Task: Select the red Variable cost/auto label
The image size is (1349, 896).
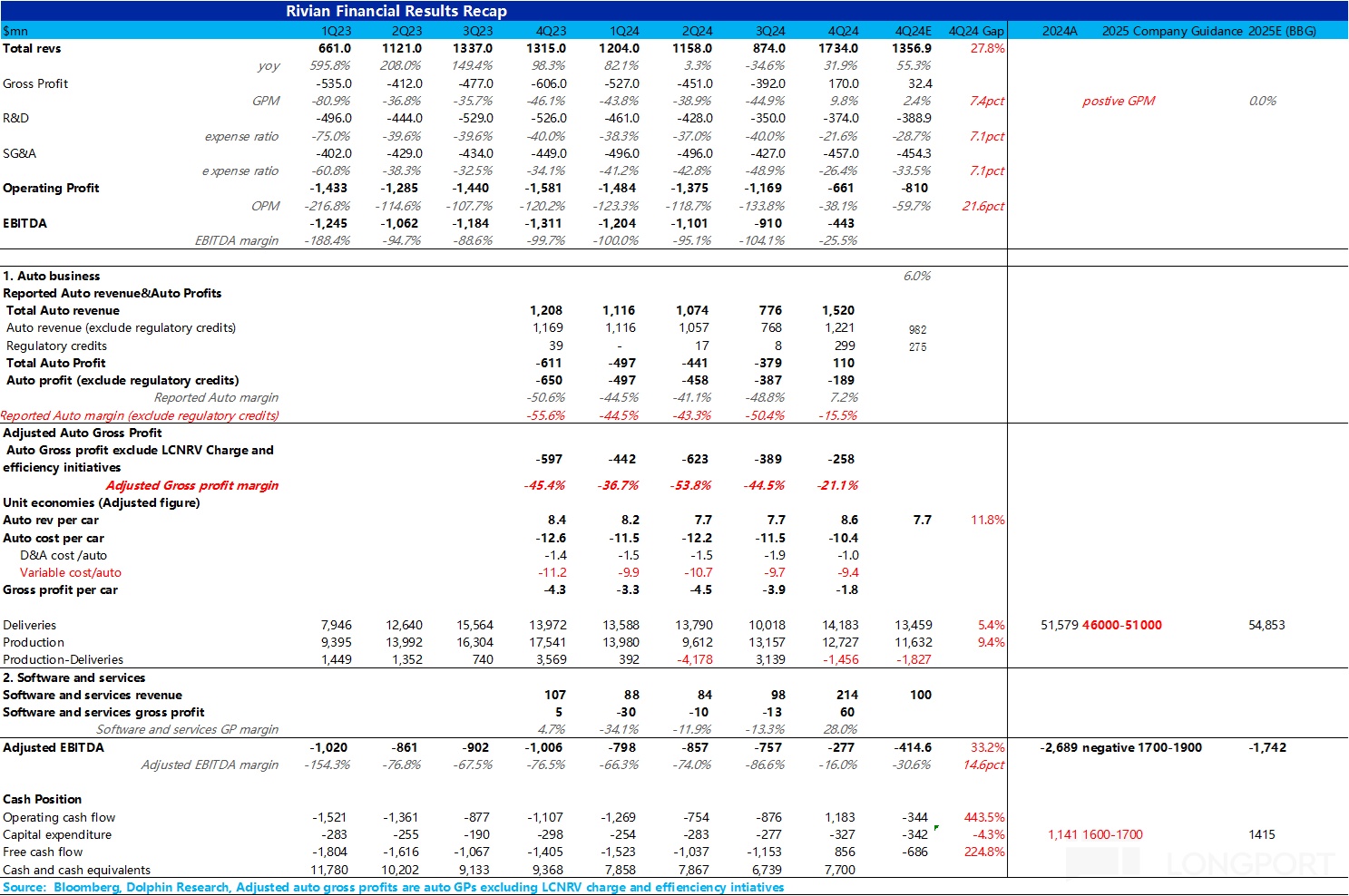Action: (x=71, y=572)
